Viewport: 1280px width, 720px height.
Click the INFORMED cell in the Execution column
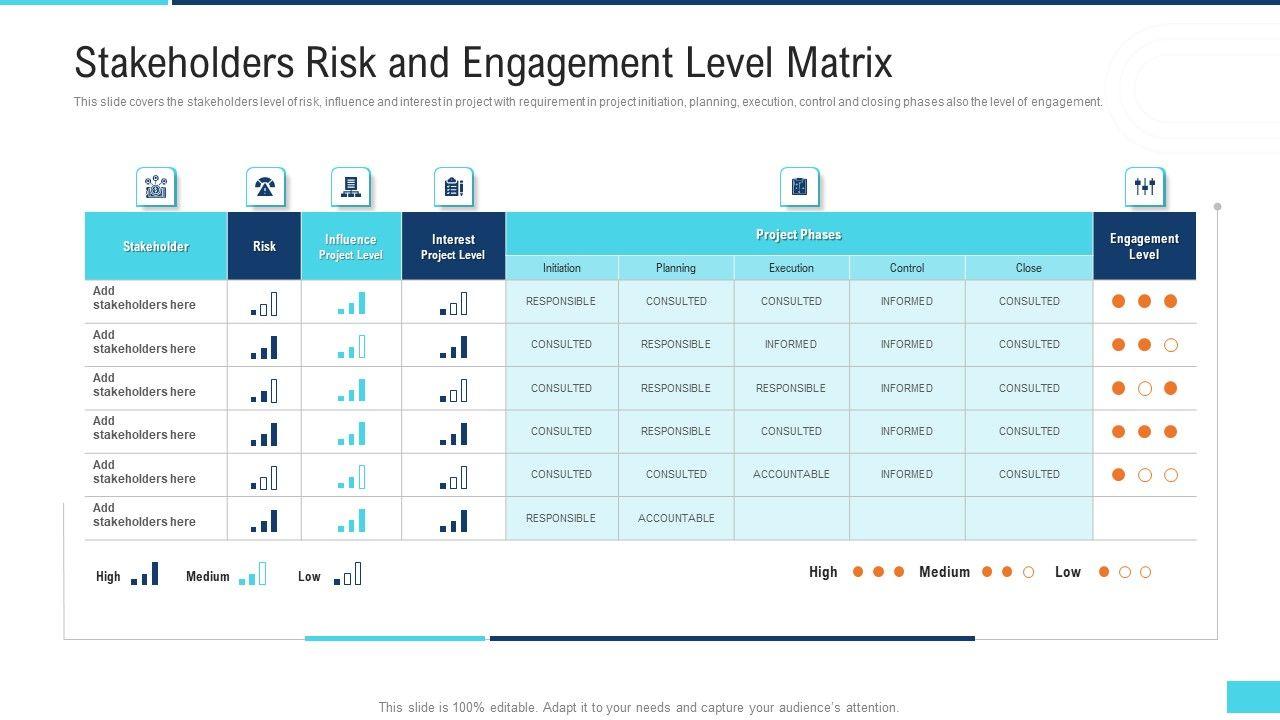pos(791,345)
